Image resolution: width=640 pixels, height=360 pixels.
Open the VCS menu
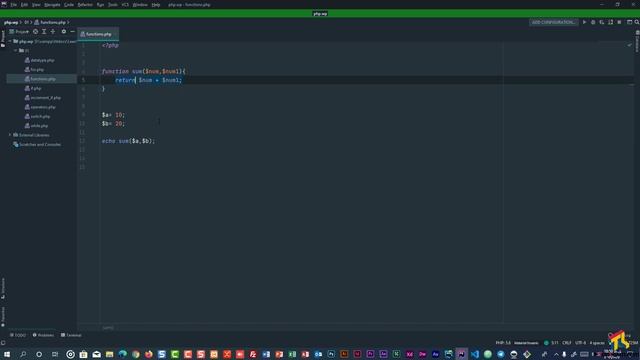125,4
